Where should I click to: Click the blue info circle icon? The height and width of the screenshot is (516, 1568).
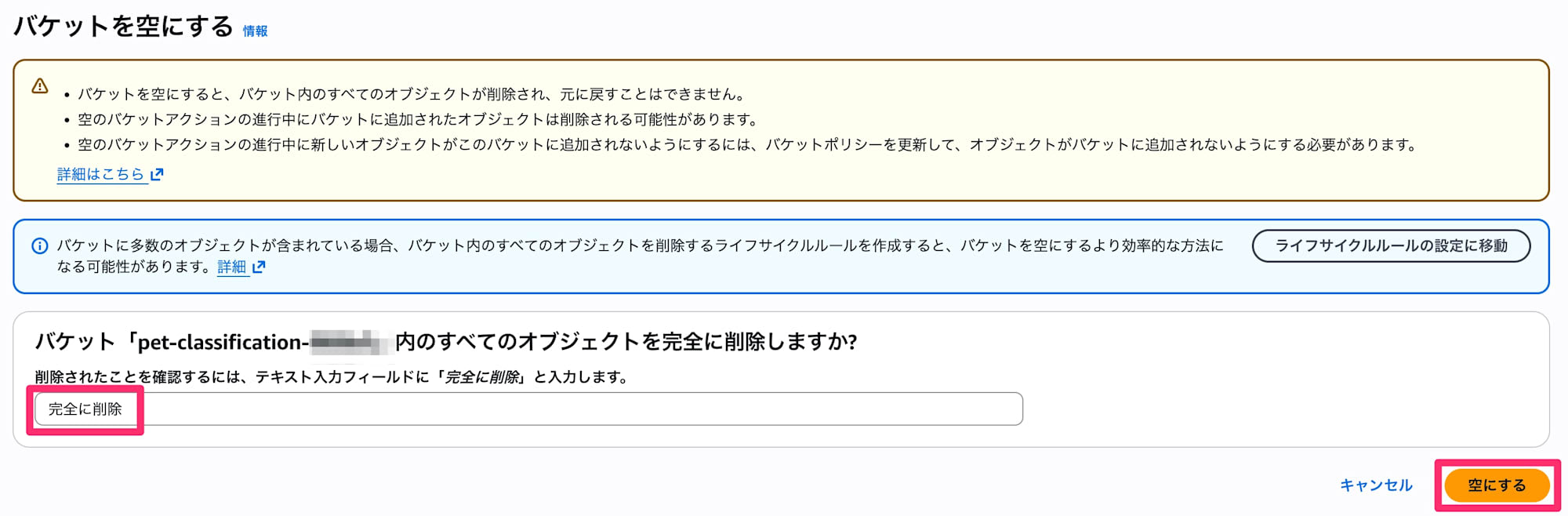tap(39, 246)
